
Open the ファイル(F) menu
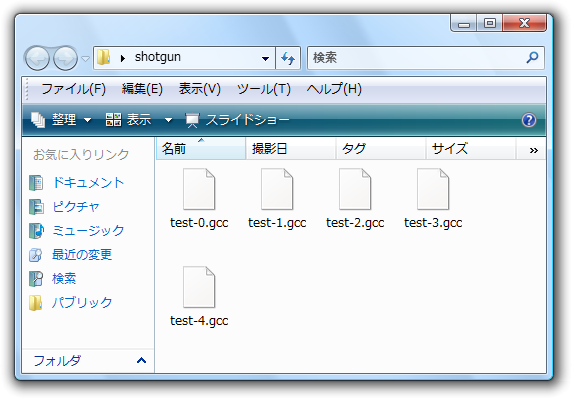73,89
